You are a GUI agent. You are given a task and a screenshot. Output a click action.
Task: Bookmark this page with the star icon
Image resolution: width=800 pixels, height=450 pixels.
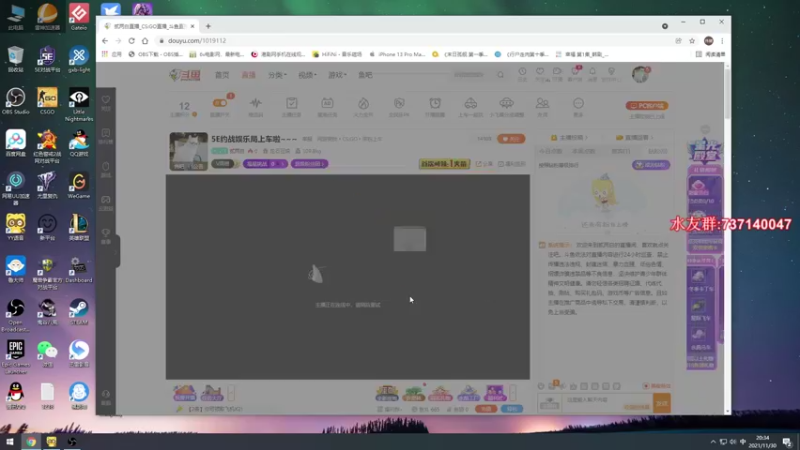pos(692,41)
